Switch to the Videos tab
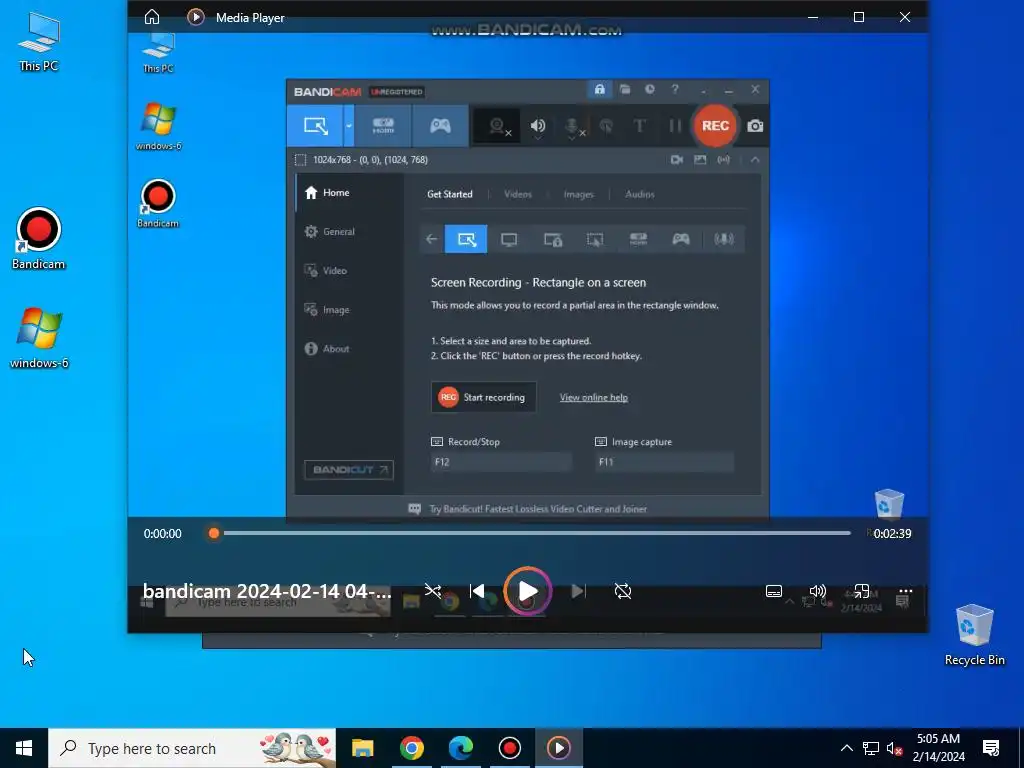The height and width of the screenshot is (768, 1024). 518,194
